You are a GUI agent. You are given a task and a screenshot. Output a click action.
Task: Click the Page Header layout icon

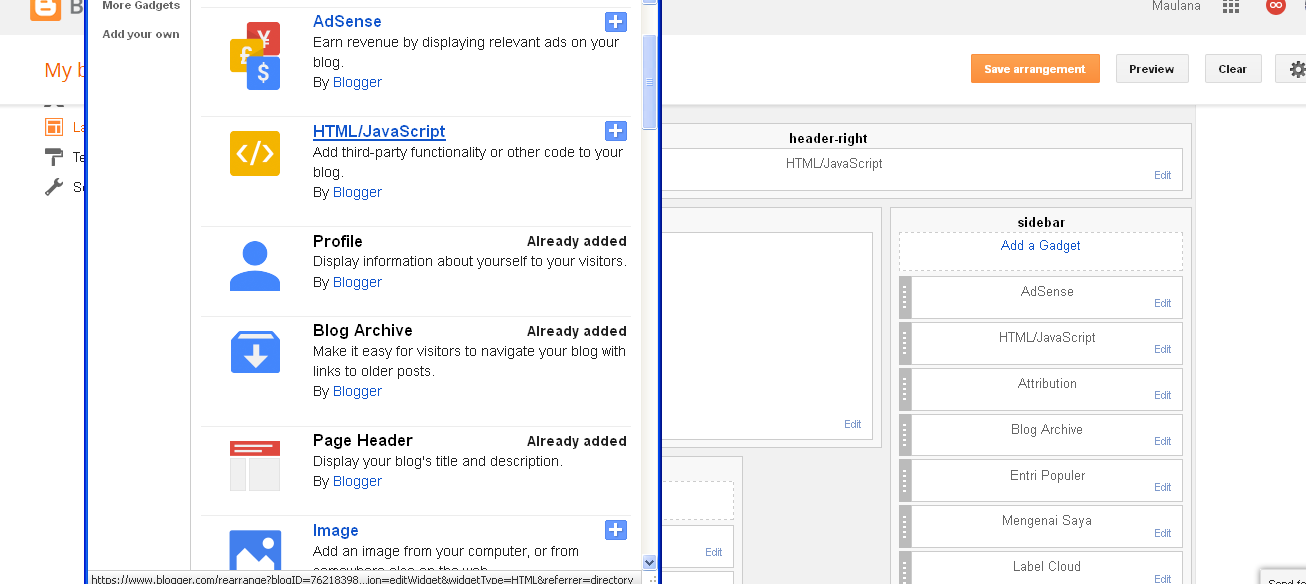(x=255, y=465)
